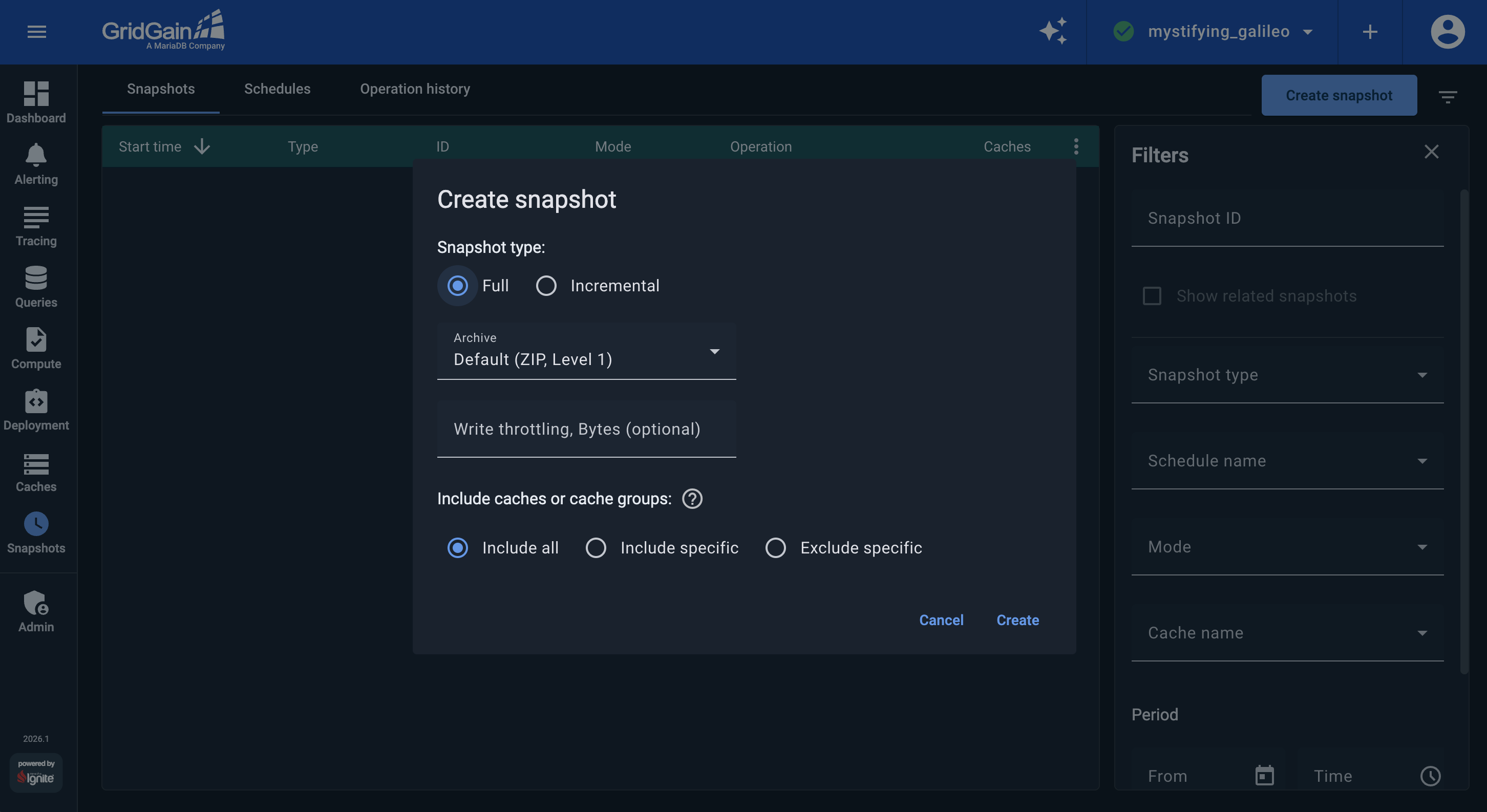Select the Full snapshot type radio

pos(457,286)
